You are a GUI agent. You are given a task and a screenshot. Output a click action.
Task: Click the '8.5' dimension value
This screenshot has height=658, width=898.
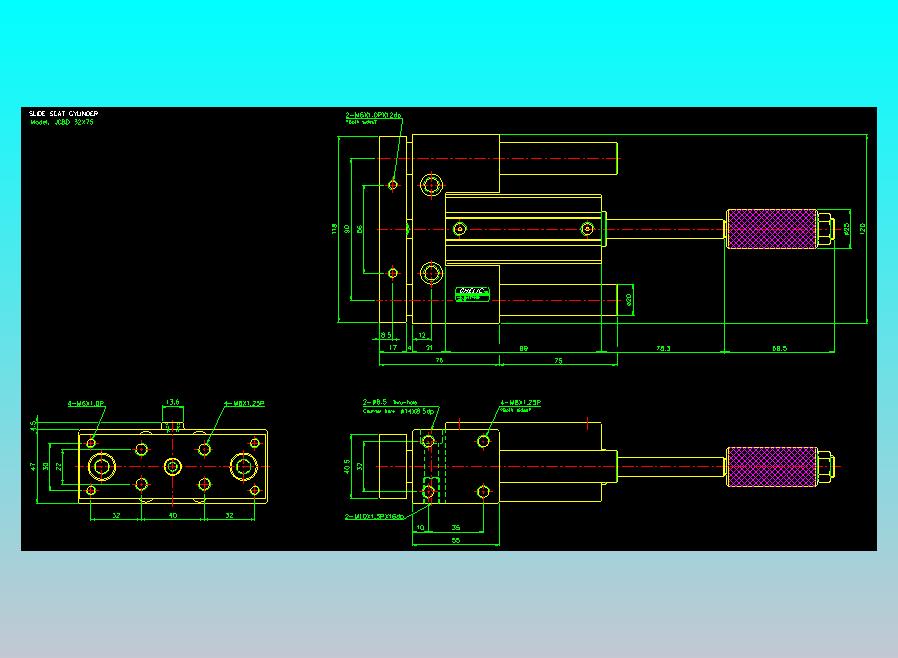point(386,335)
